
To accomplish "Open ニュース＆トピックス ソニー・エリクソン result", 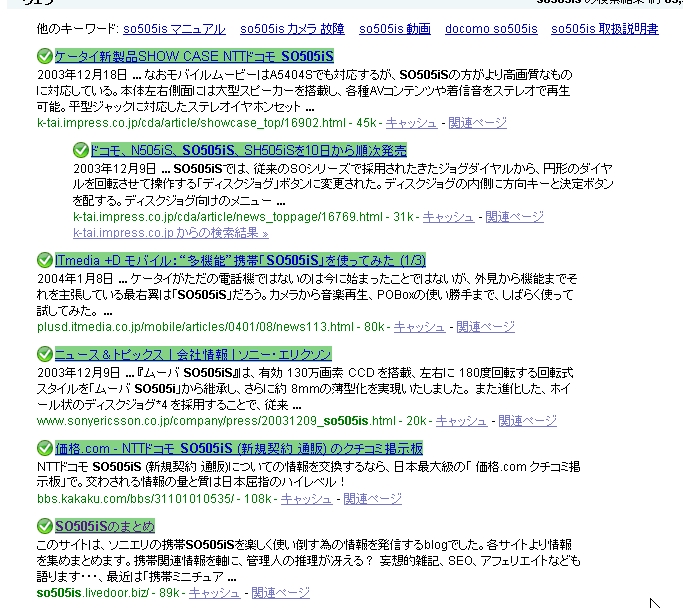I will pos(193,354).
